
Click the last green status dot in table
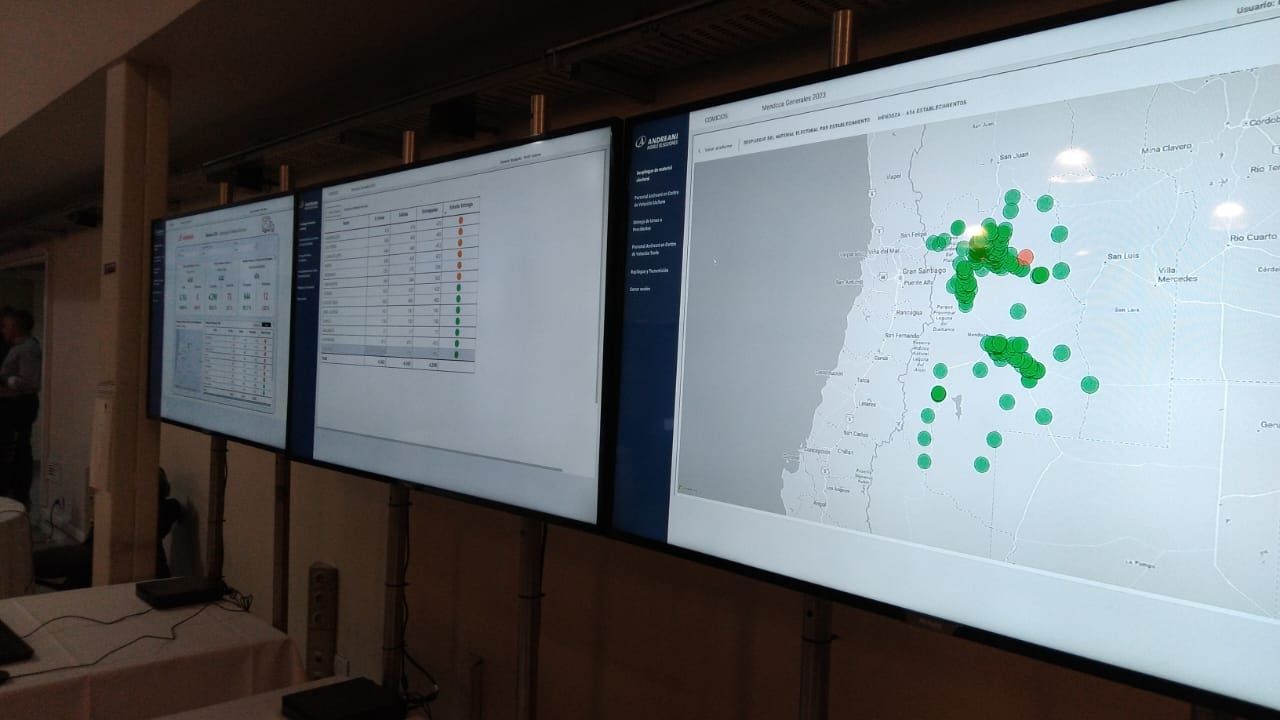click(x=456, y=353)
